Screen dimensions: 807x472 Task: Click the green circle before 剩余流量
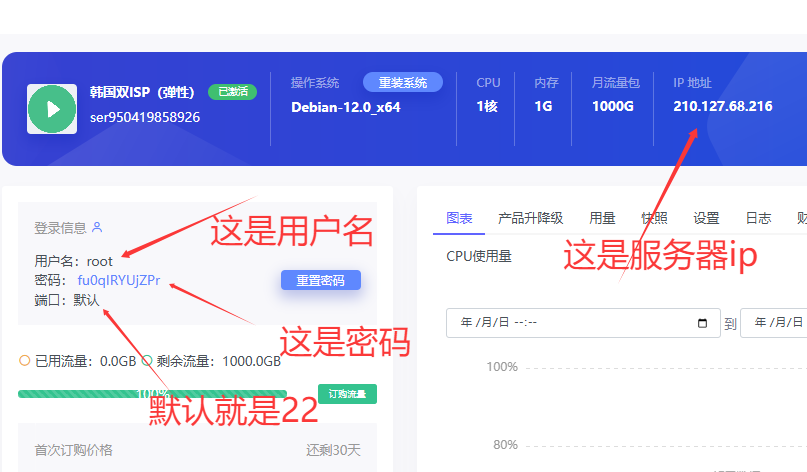(147, 361)
